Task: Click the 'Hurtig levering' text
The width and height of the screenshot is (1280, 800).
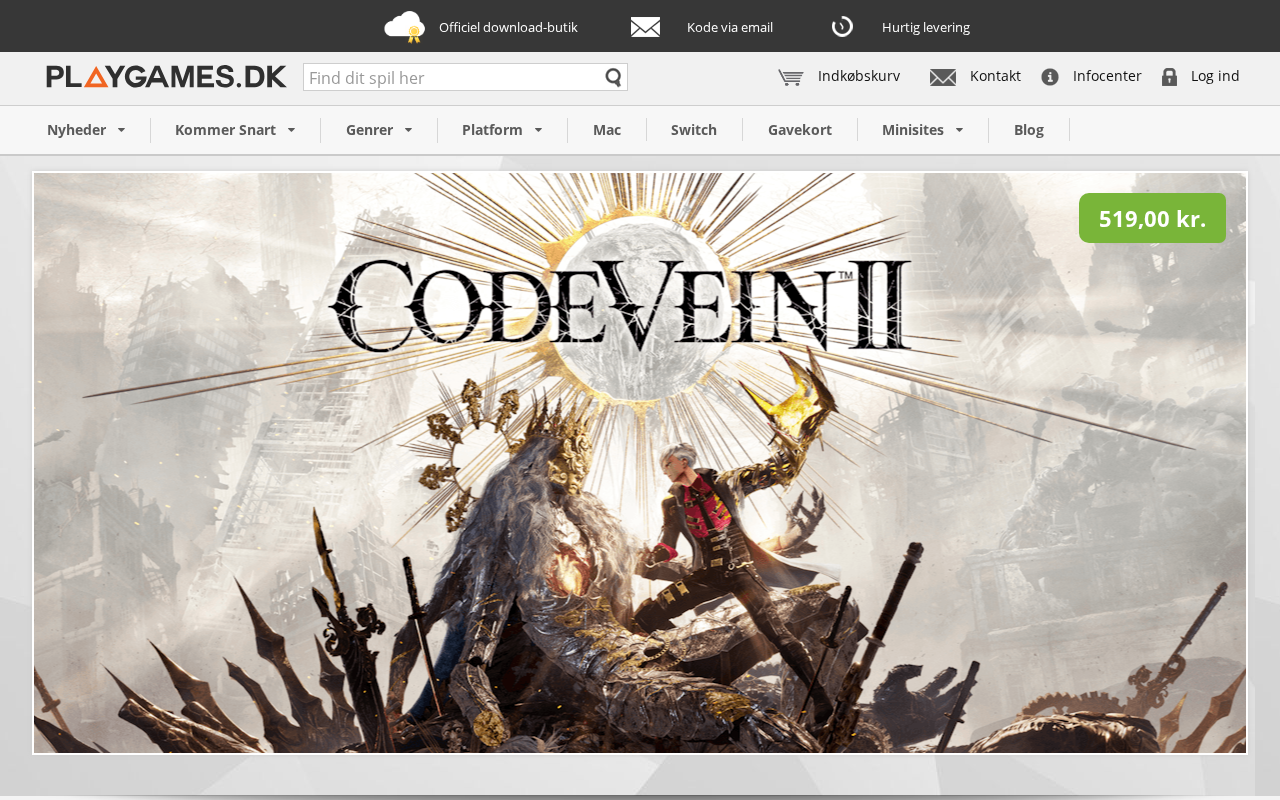Action: 926,27
